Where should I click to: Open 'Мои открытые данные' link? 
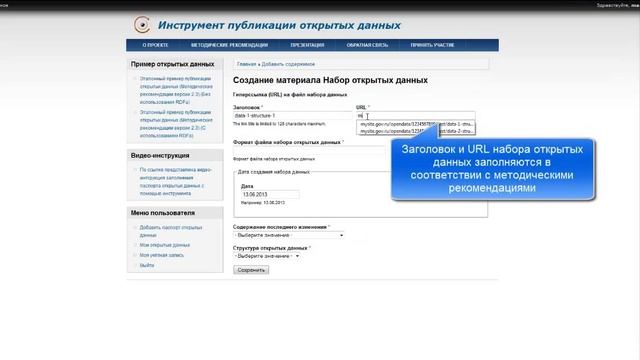[x=164, y=245]
